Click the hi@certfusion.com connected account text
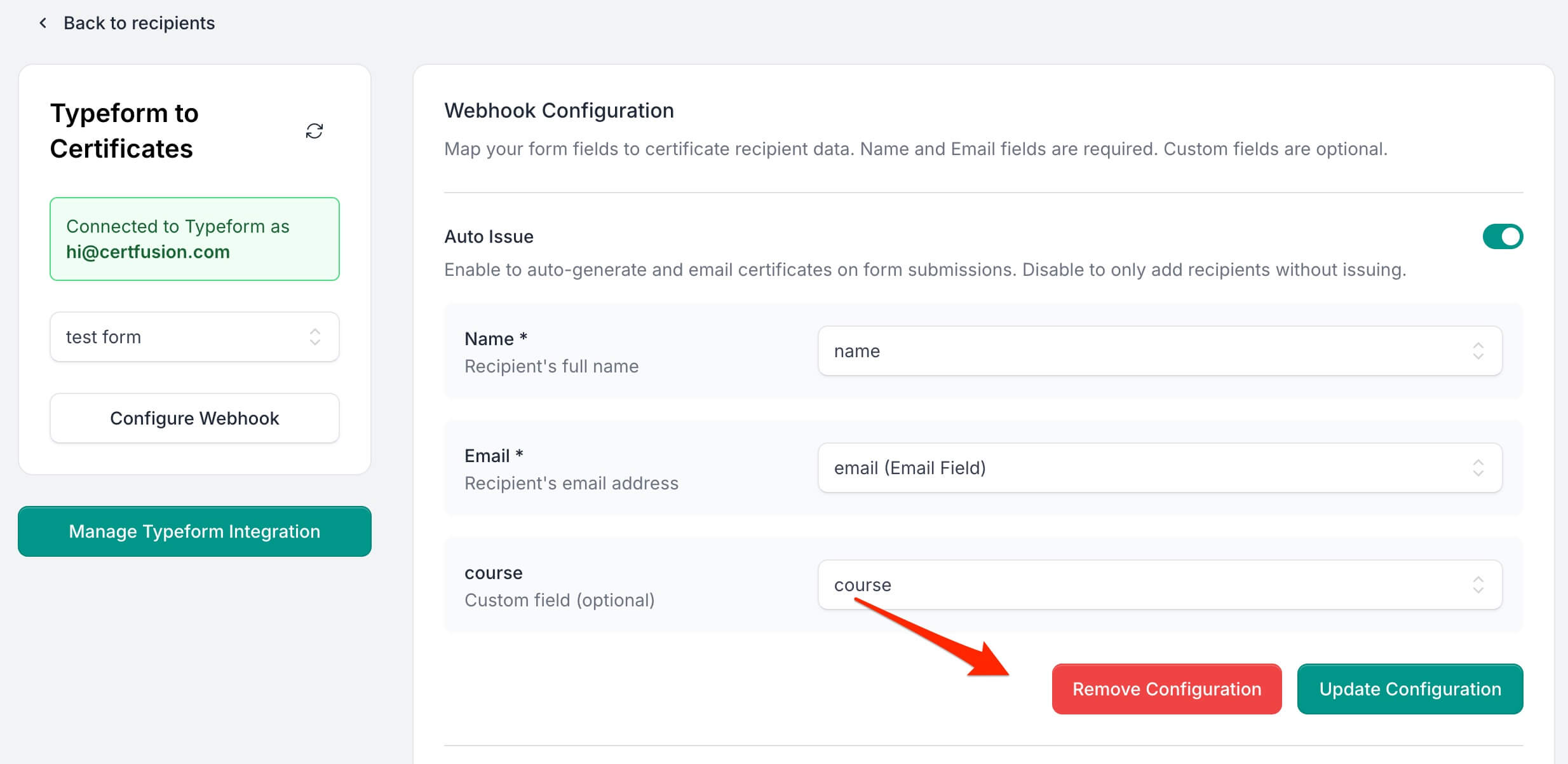1568x764 pixels. point(148,252)
